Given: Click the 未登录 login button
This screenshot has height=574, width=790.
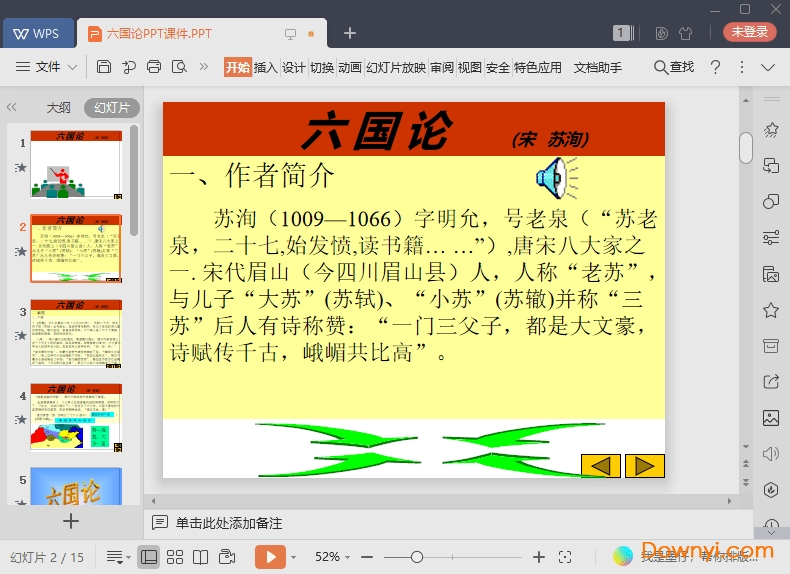Looking at the screenshot, I should coord(750,32).
